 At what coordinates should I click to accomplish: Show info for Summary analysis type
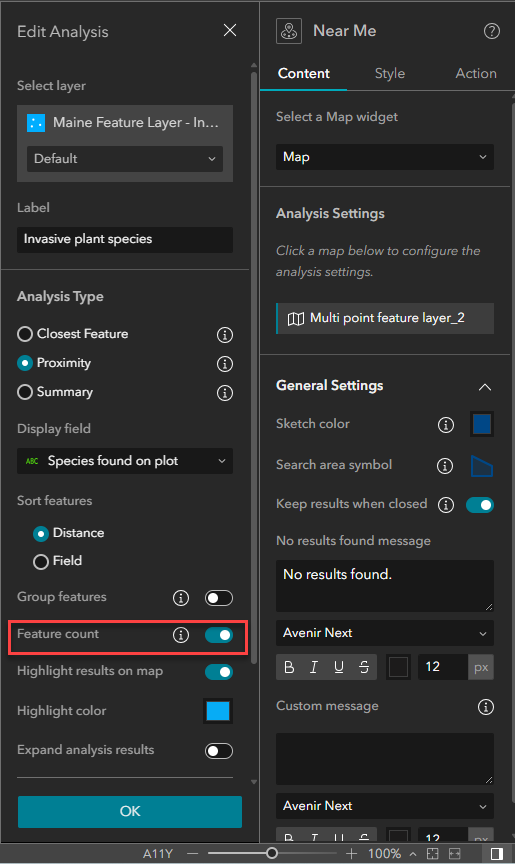click(x=225, y=393)
